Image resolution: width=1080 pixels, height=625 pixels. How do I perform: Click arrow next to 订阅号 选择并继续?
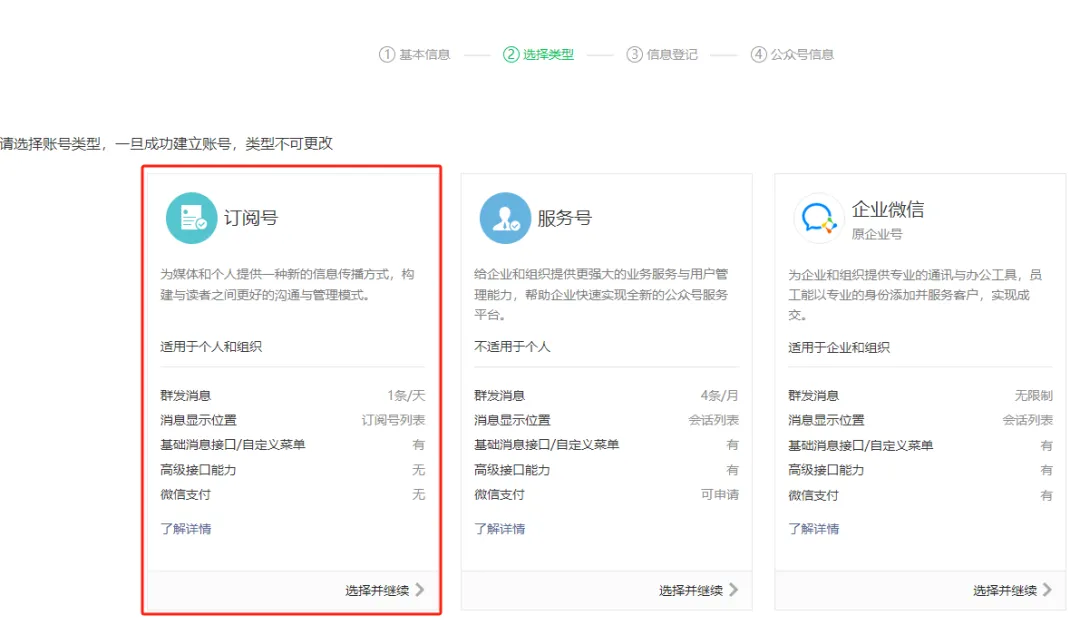tap(419, 590)
